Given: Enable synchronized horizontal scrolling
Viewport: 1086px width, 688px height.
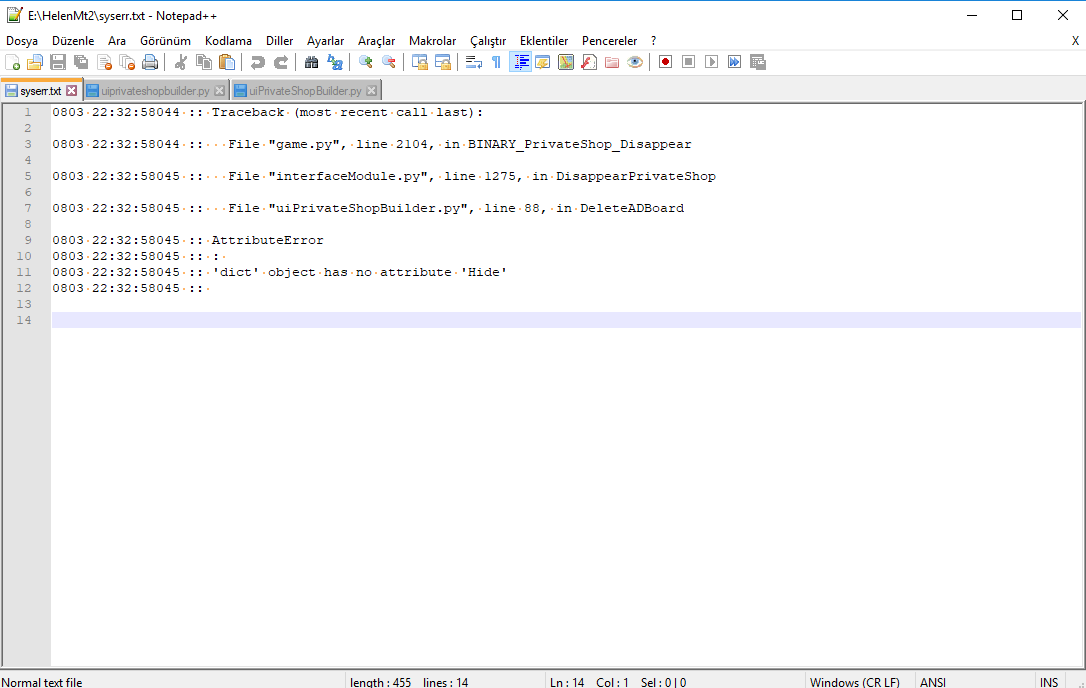Looking at the screenshot, I should coord(443,62).
